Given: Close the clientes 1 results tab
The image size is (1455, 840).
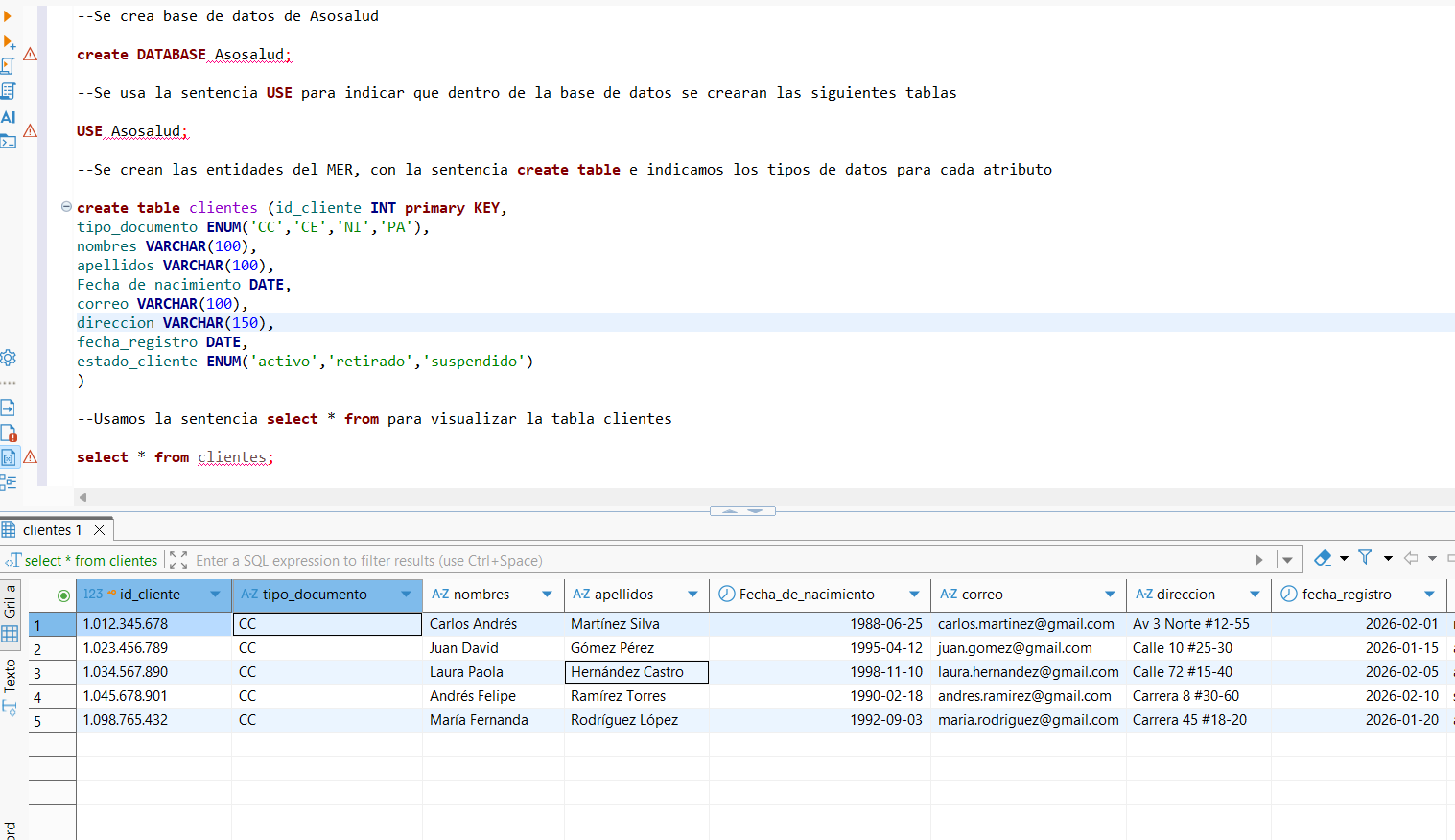Looking at the screenshot, I should [x=99, y=530].
